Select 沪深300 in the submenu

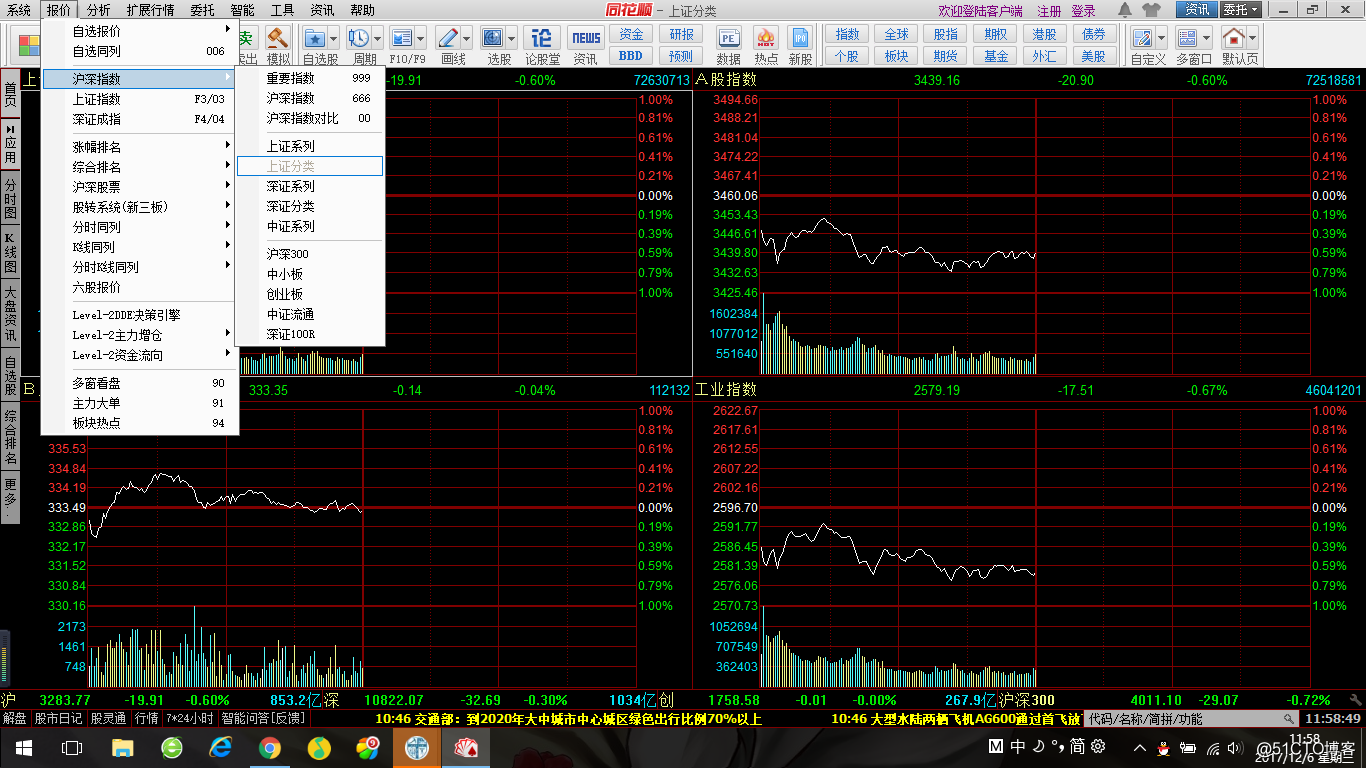[x=310, y=254]
